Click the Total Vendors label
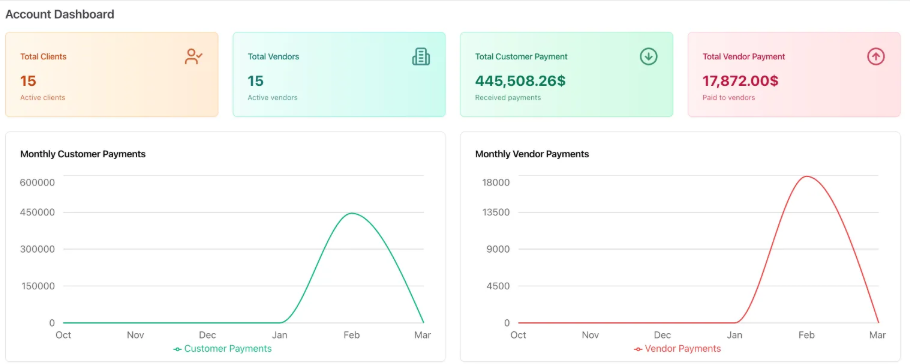This screenshot has height=364, width=910. [273, 57]
